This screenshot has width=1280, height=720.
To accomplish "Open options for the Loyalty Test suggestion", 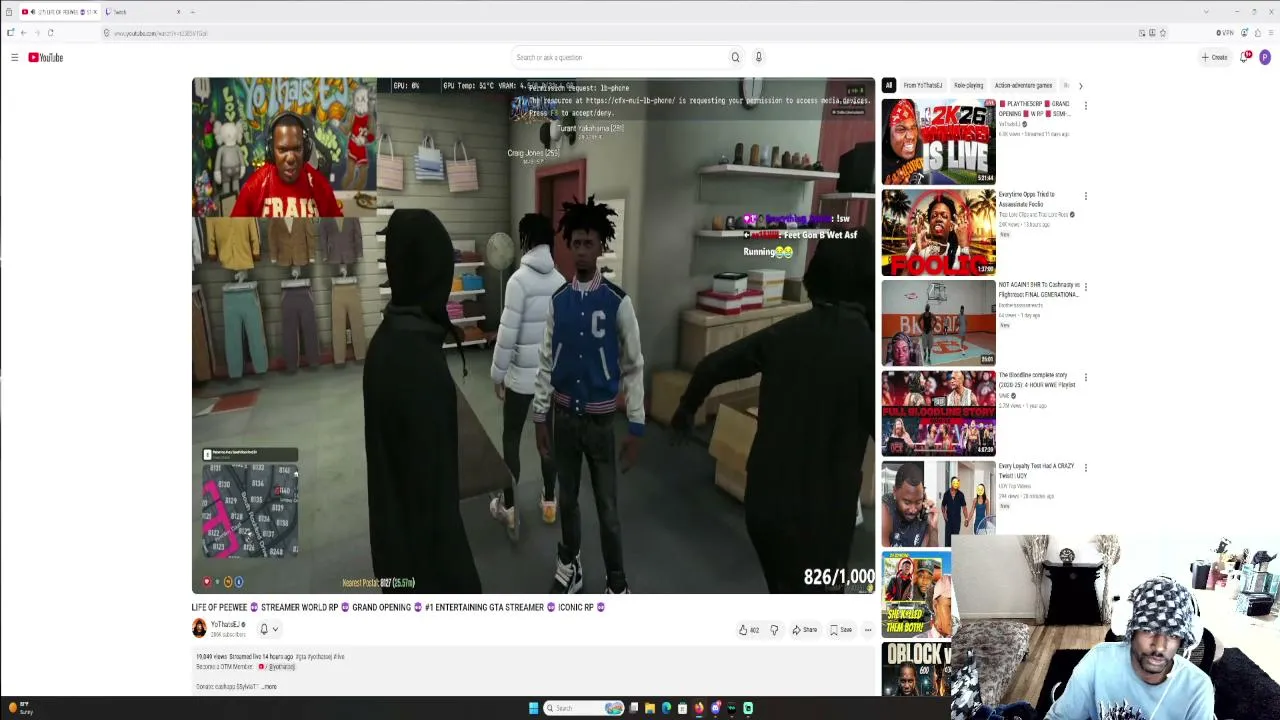I will coord(1086,467).
